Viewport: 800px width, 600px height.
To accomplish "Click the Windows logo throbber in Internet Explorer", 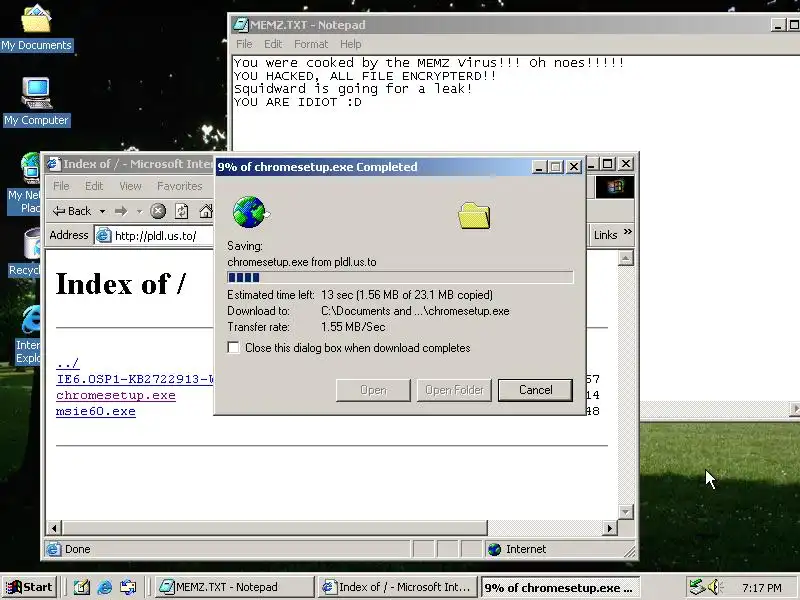I will coord(615,187).
